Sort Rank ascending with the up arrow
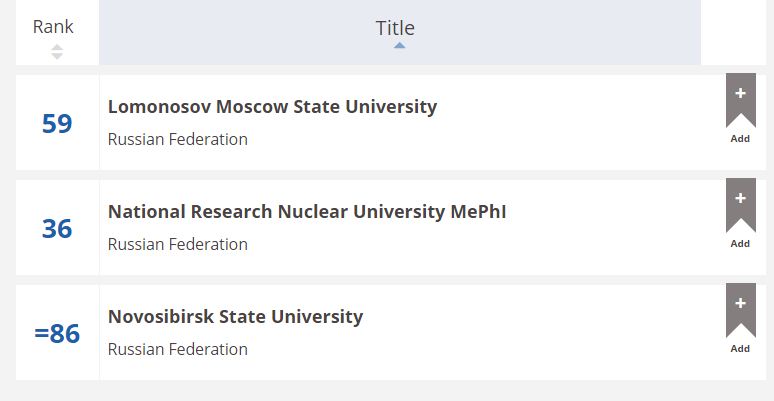Viewport: 774px width, 401px height. pyautogui.click(x=57, y=47)
